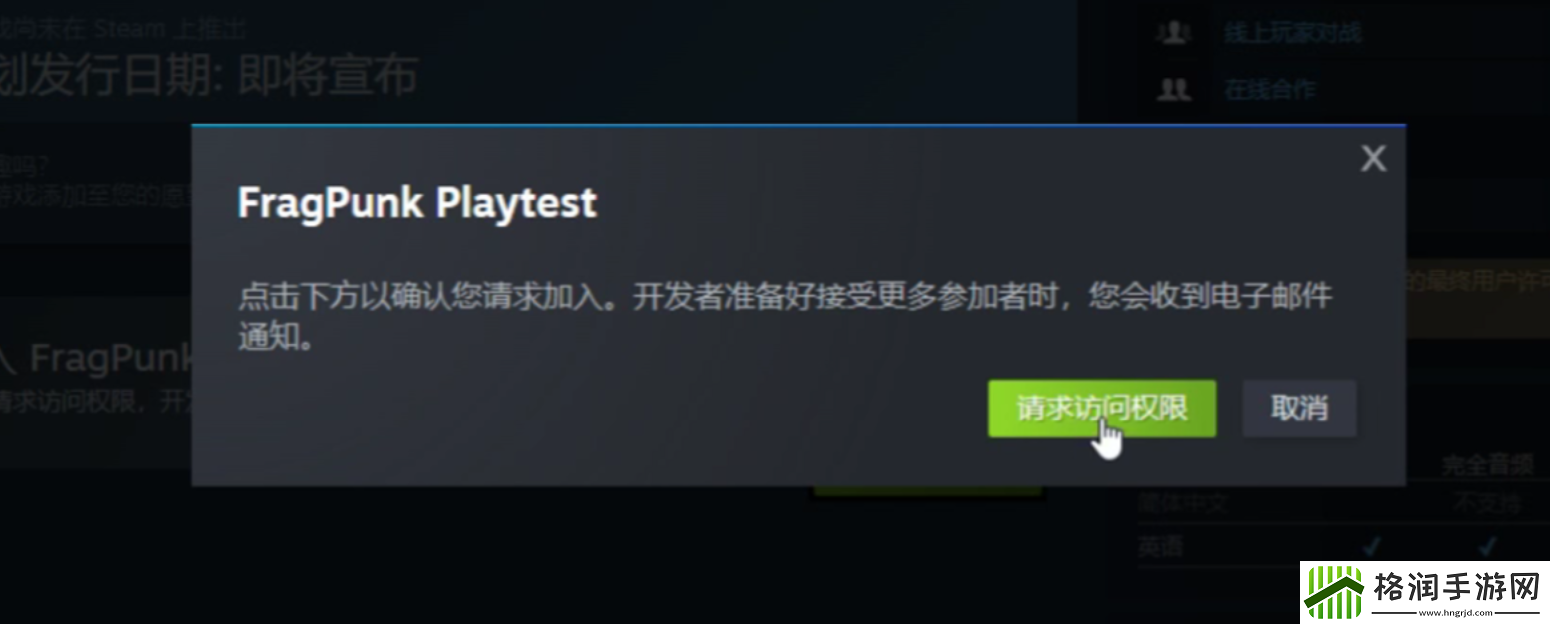Select the 英语 language row label

tap(1160, 547)
